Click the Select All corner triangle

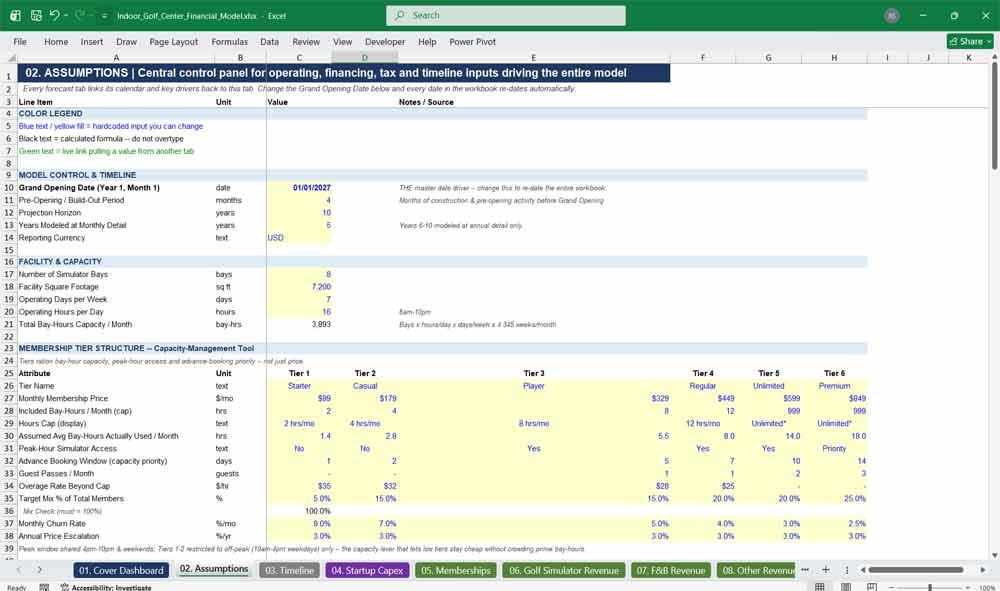tap(11, 57)
